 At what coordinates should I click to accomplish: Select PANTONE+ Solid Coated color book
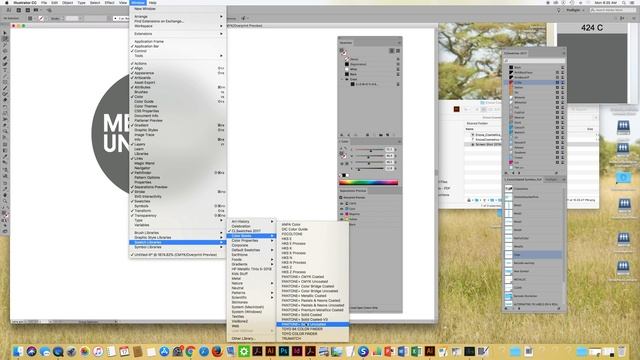coord(313,315)
